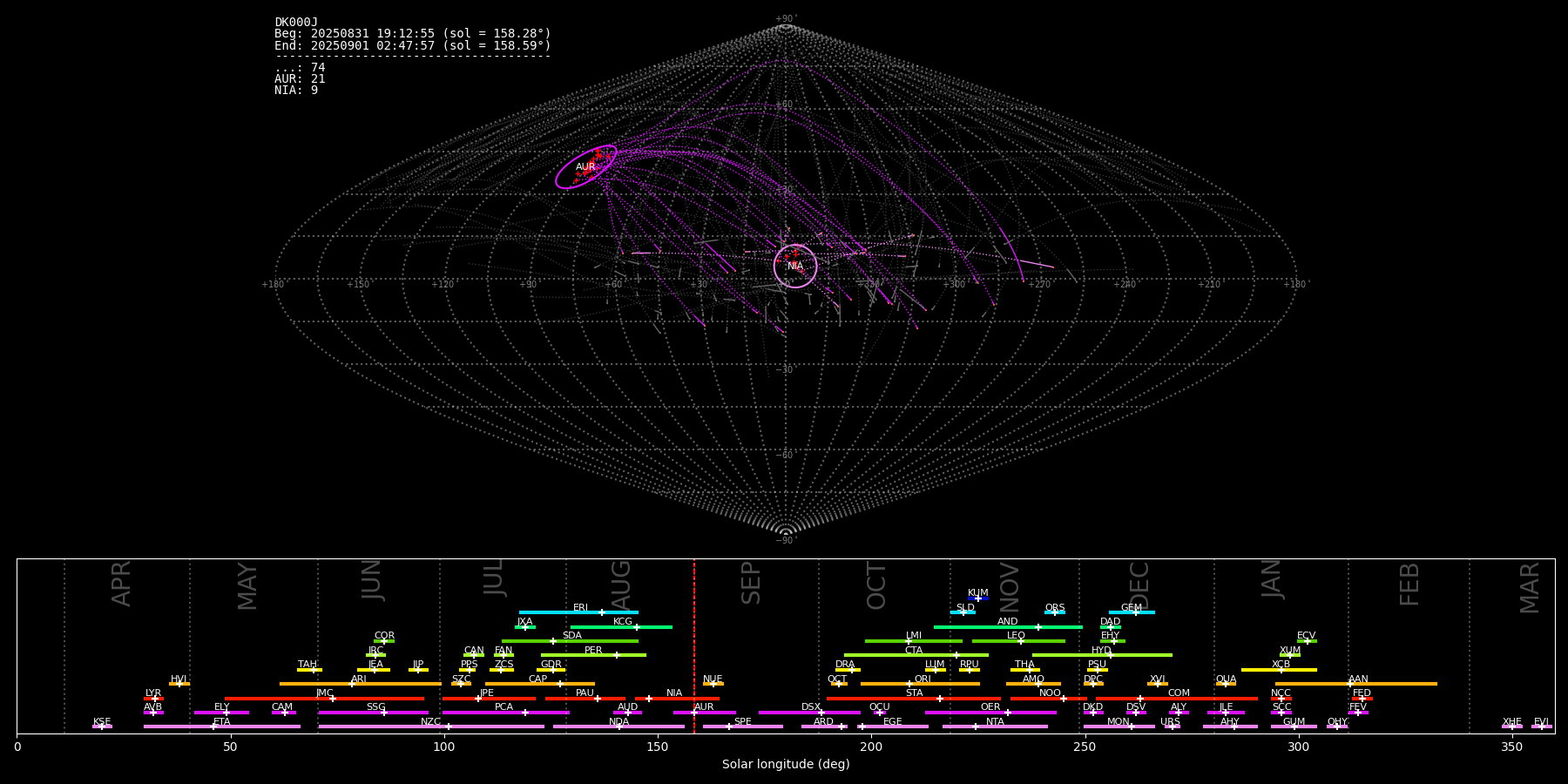Select the AUR shower label in the timeline
The height and width of the screenshot is (784, 1568).
(x=704, y=707)
